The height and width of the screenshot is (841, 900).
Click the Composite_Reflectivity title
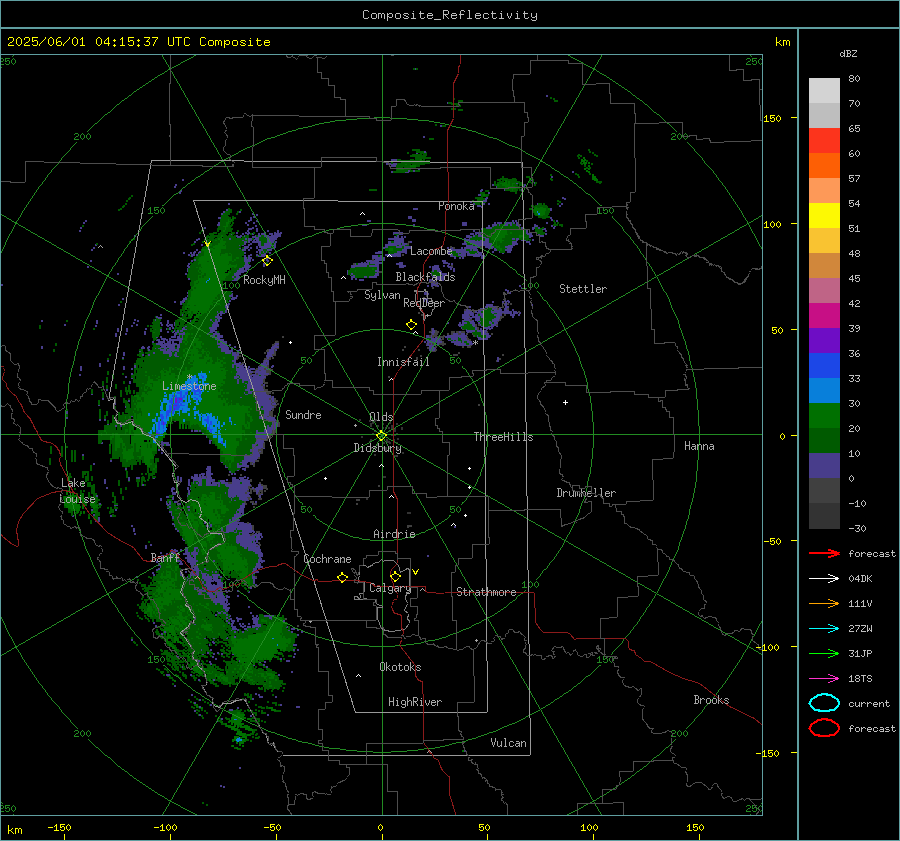click(449, 15)
